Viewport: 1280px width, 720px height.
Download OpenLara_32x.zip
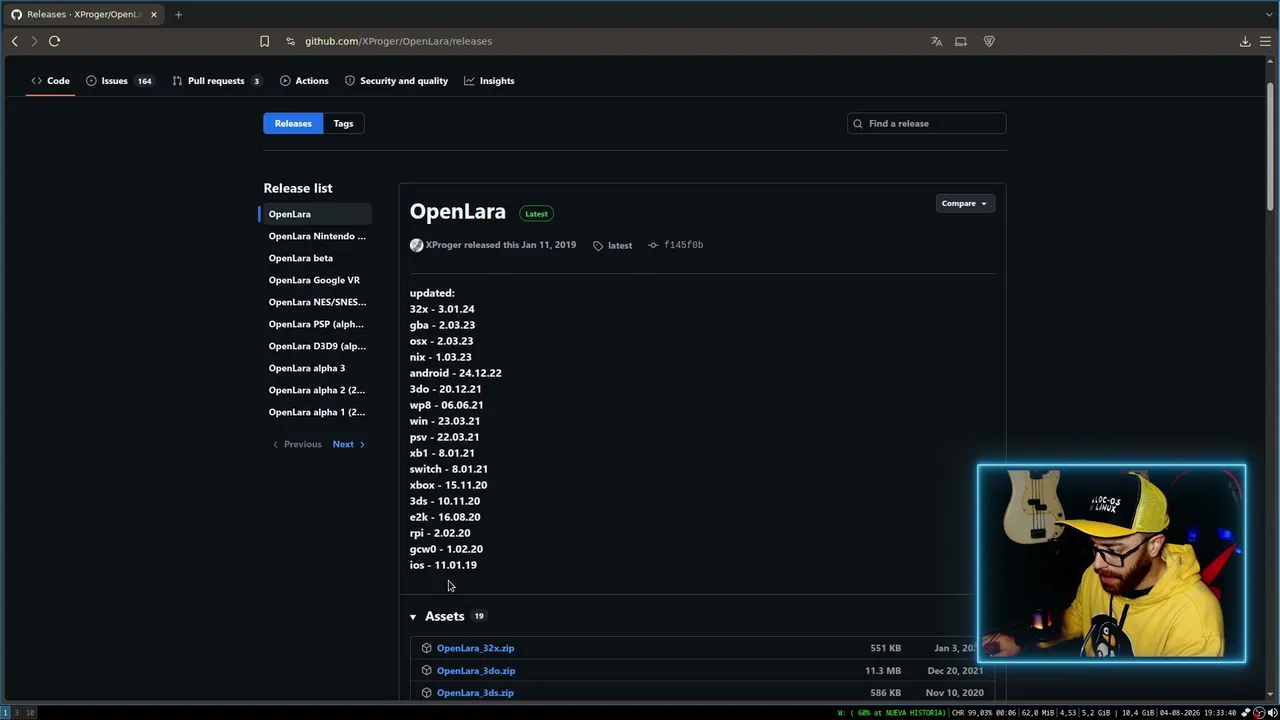(x=475, y=648)
